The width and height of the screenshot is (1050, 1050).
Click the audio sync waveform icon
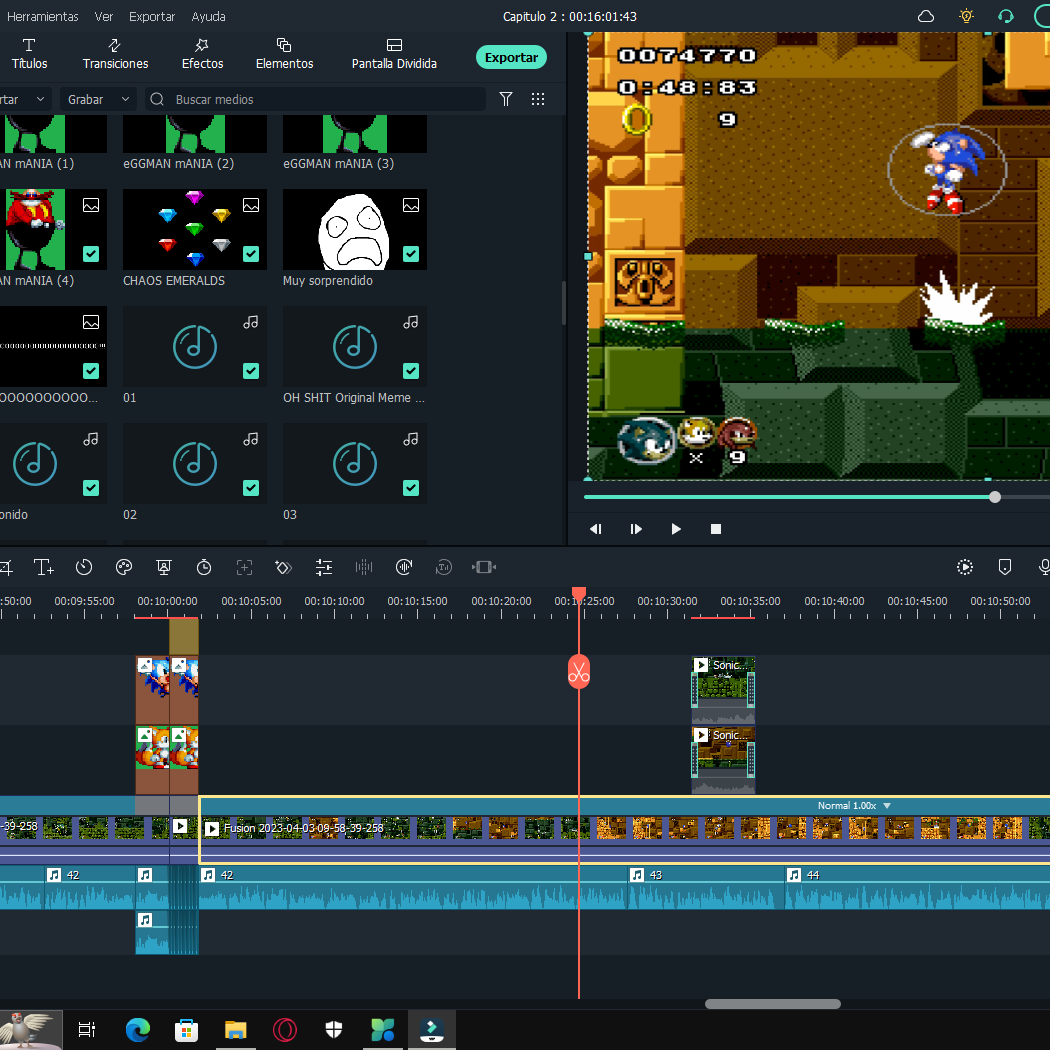[404, 567]
